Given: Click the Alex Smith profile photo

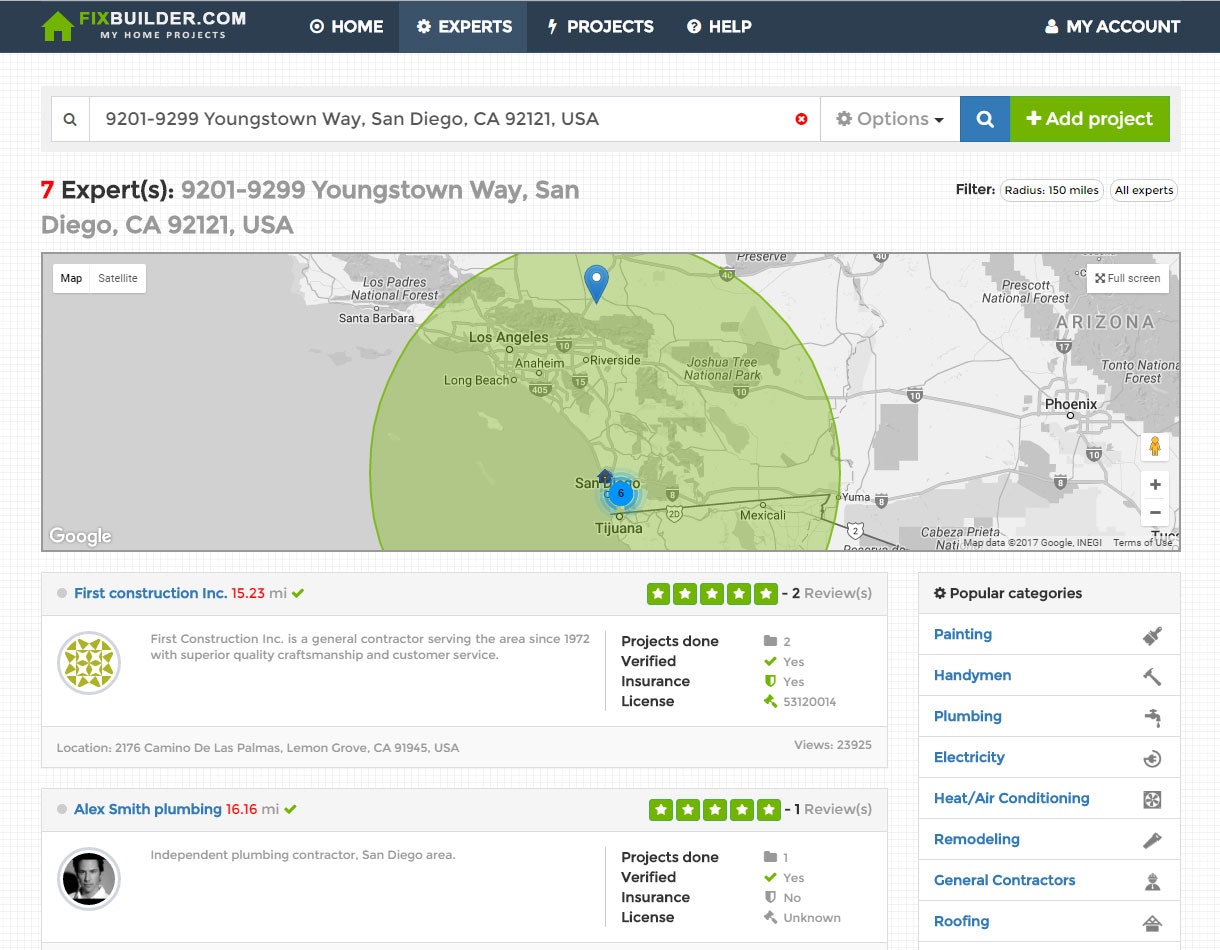Looking at the screenshot, I should [89, 879].
